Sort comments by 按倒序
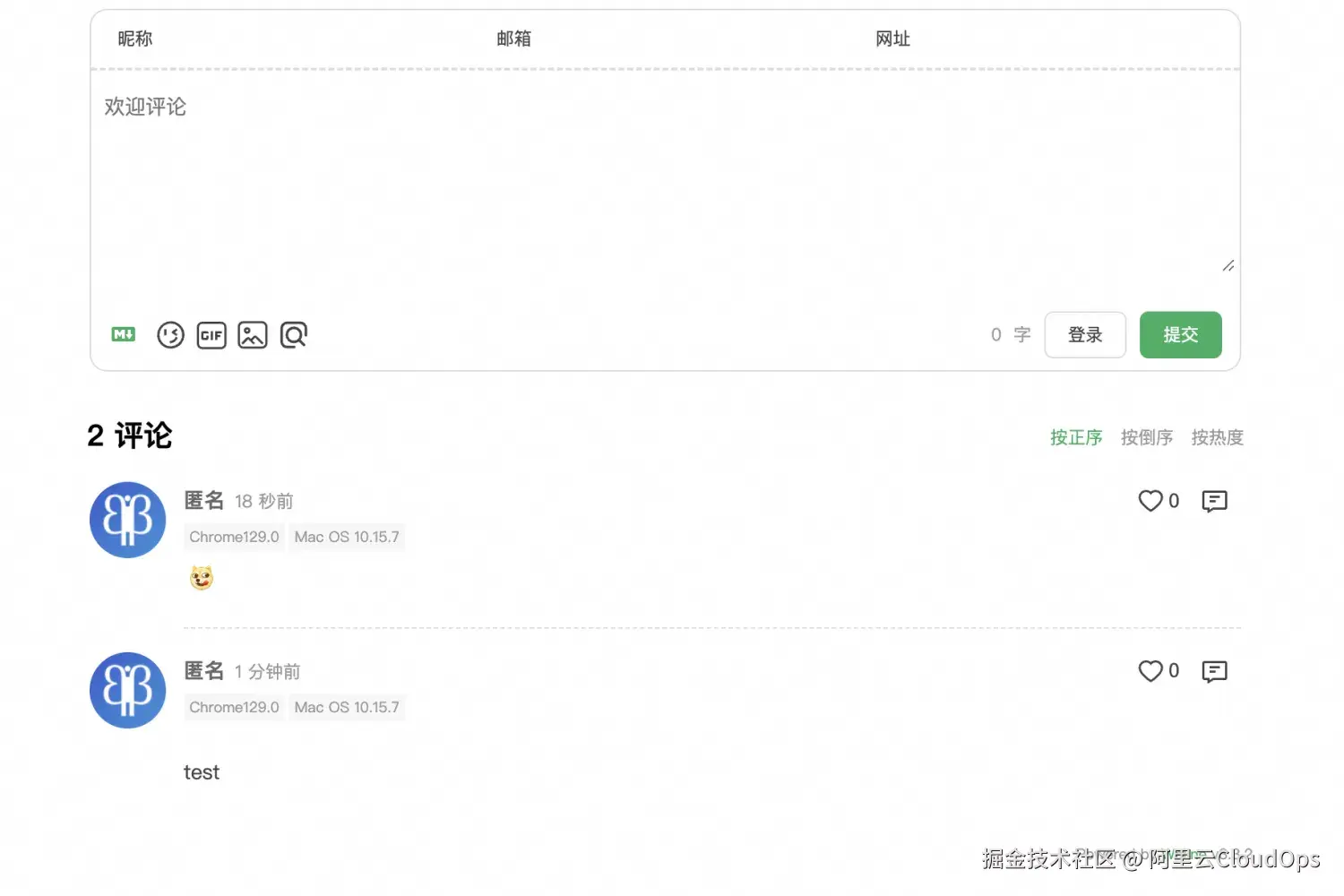The height and width of the screenshot is (896, 1344). click(1147, 437)
